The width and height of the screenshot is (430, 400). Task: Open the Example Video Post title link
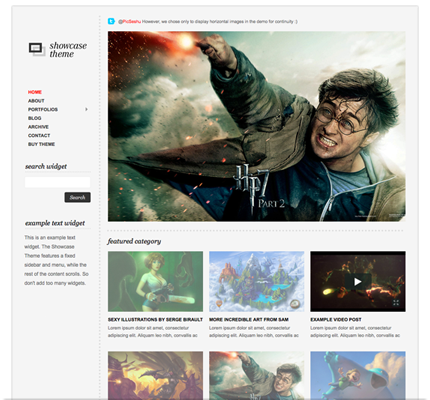tap(336, 319)
